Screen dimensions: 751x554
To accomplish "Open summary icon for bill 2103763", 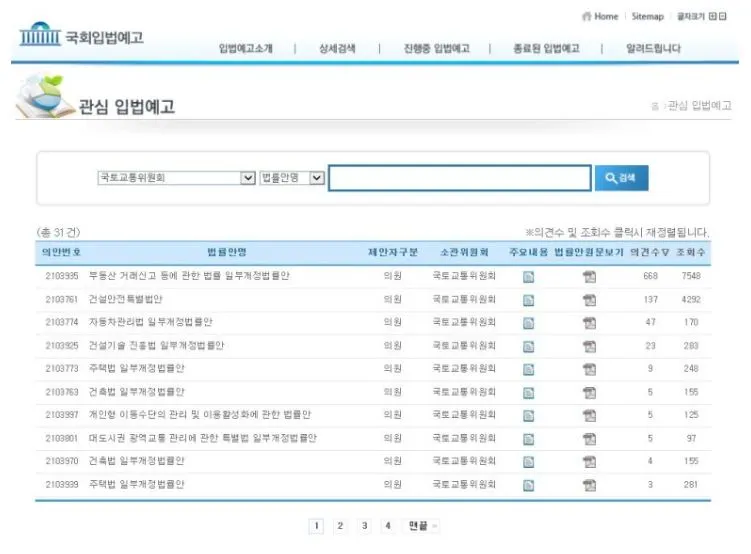I will click(x=528, y=393).
